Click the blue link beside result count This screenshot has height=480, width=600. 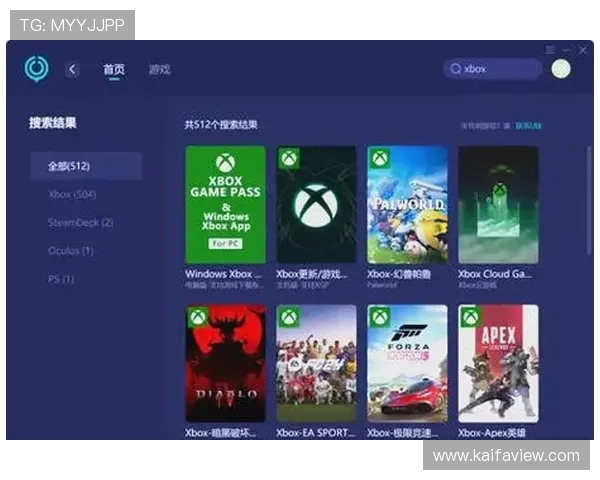click(528, 126)
